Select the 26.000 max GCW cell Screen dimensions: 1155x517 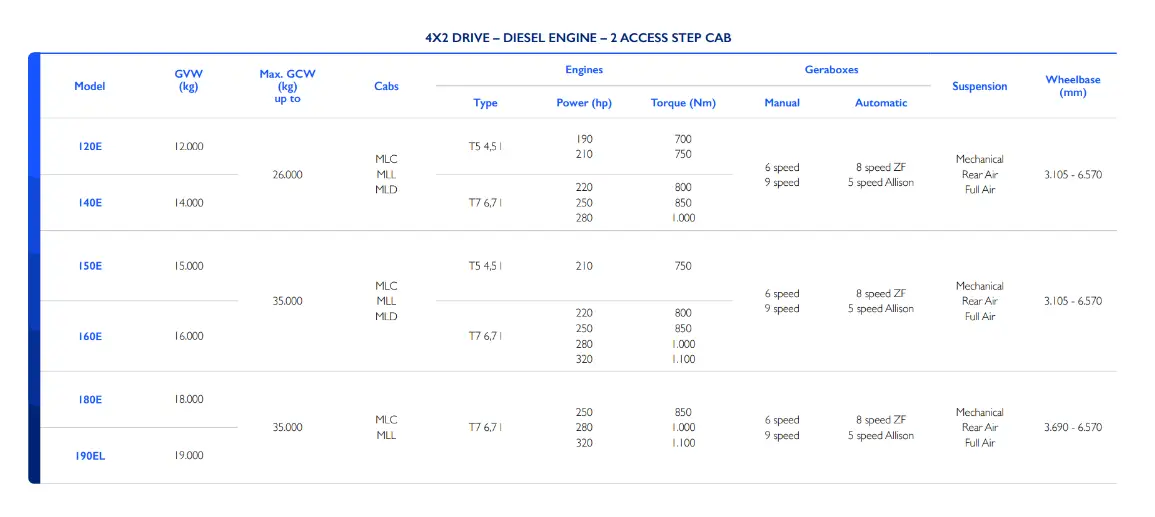point(287,175)
